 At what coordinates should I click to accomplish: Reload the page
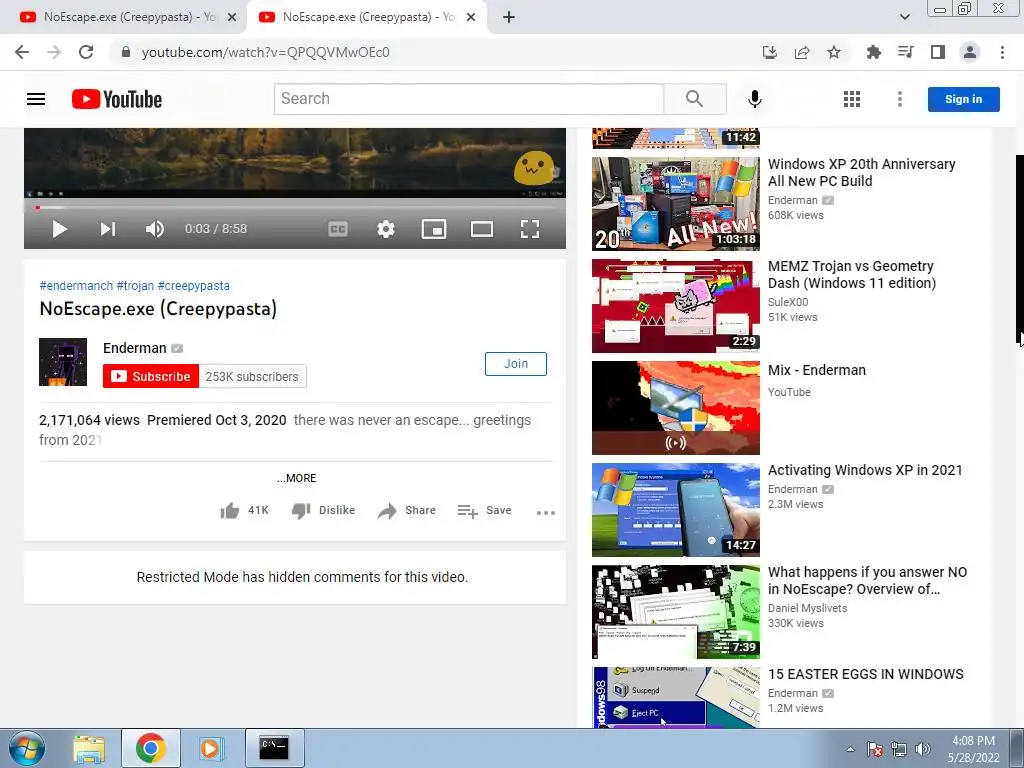click(86, 52)
